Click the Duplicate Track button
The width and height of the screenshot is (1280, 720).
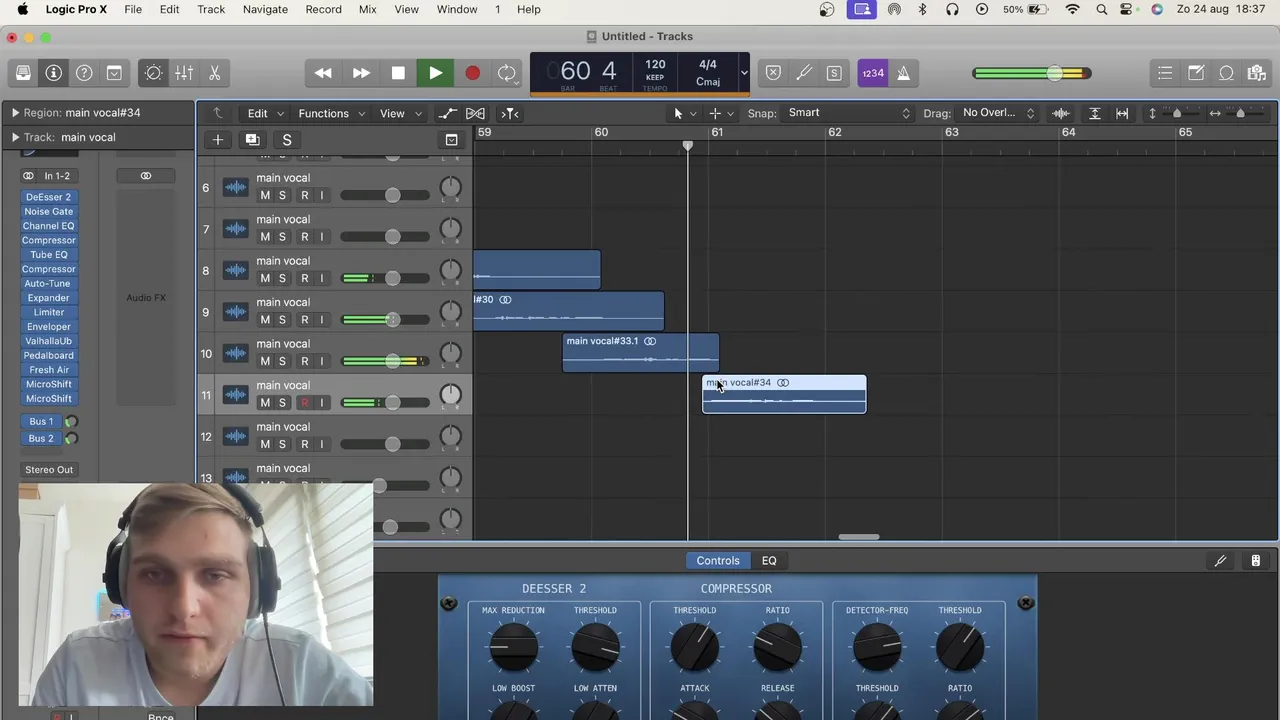click(x=252, y=140)
